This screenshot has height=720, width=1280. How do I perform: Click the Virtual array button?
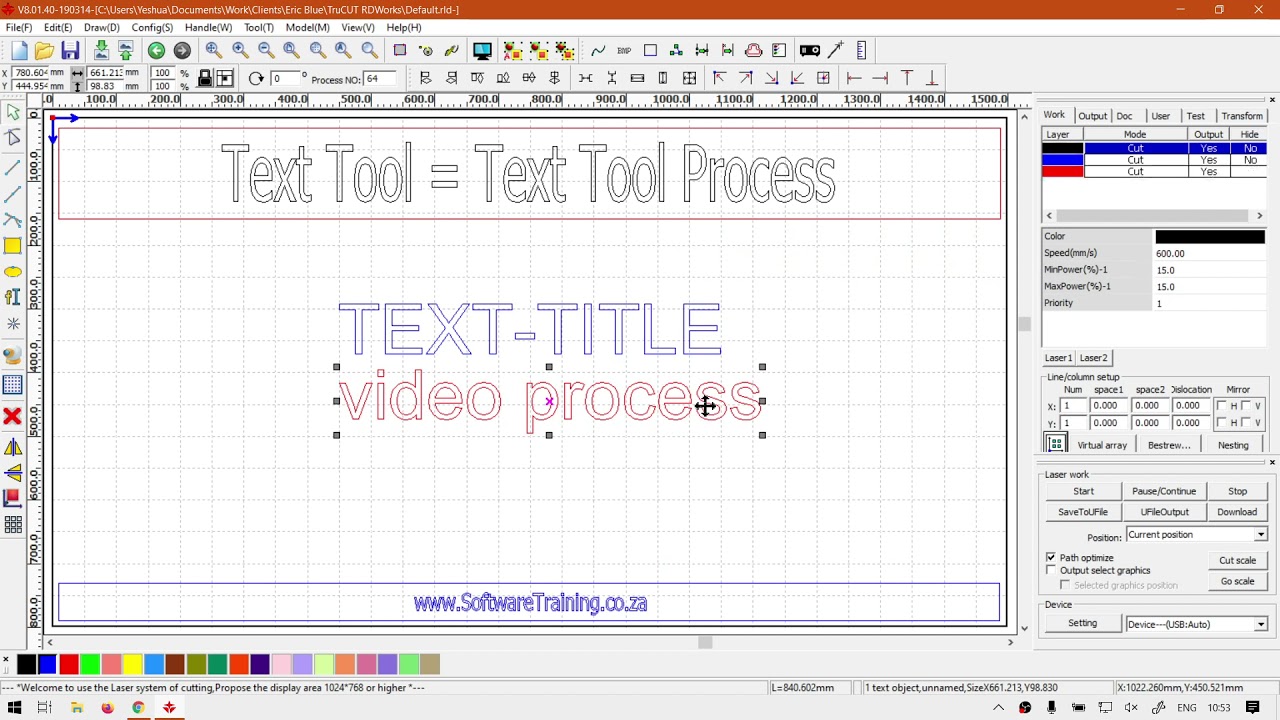(1102, 445)
